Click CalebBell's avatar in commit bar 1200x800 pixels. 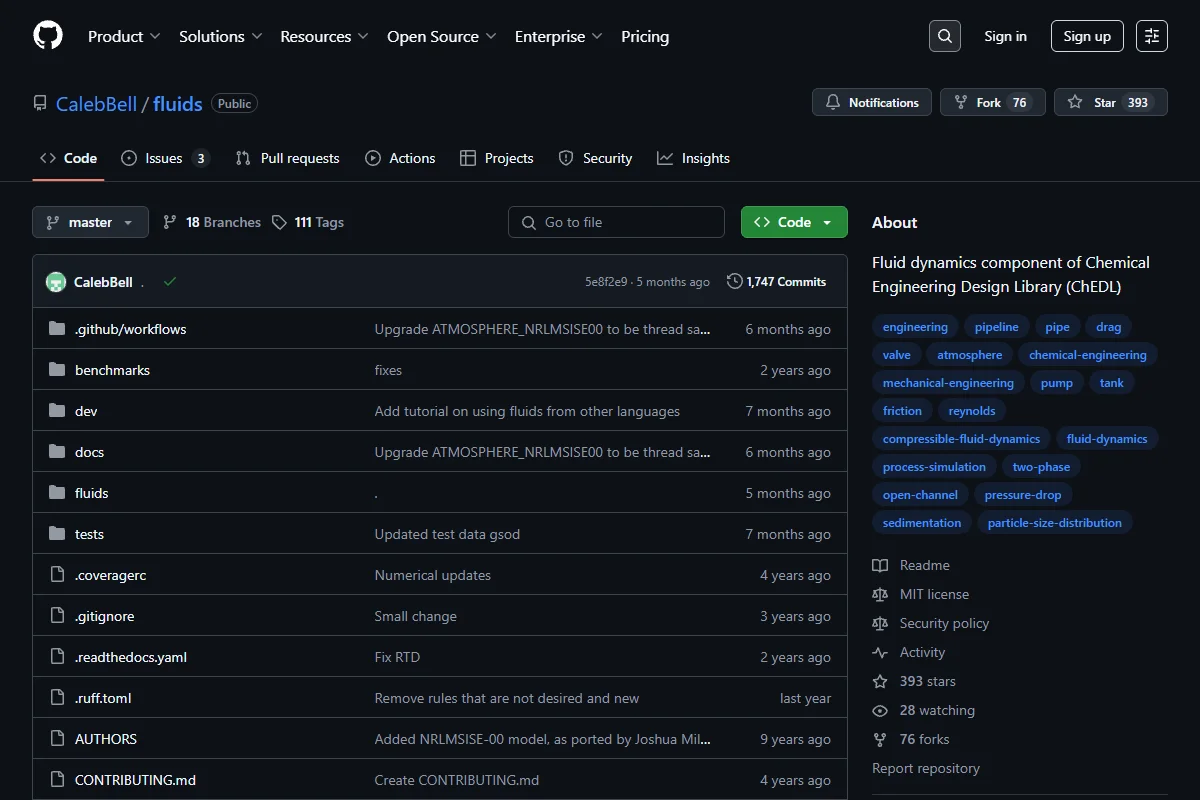coord(56,282)
